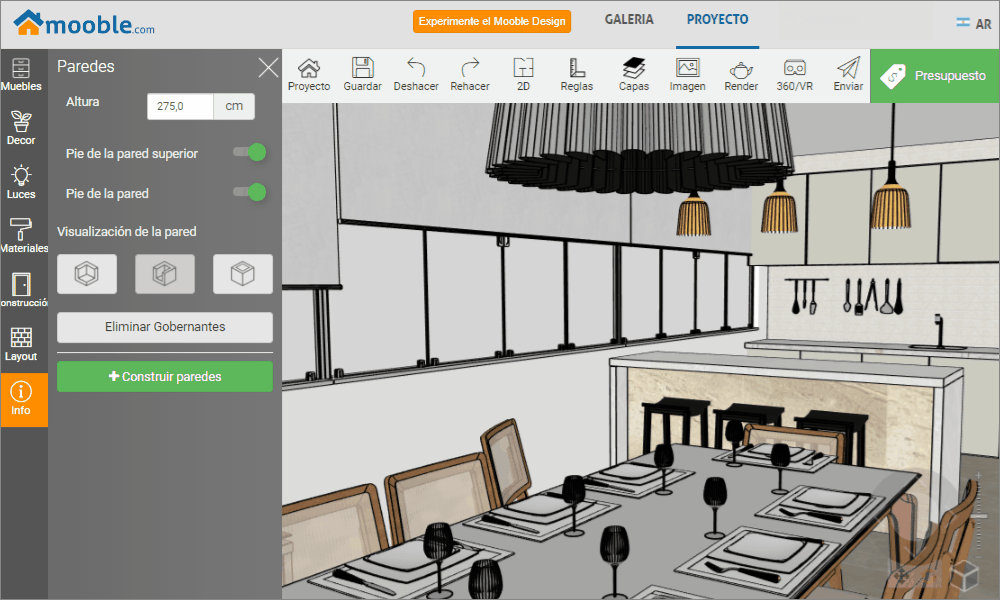This screenshot has width=1000, height=600.
Task: Open the GALERIA tab
Action: click(629, 20)
